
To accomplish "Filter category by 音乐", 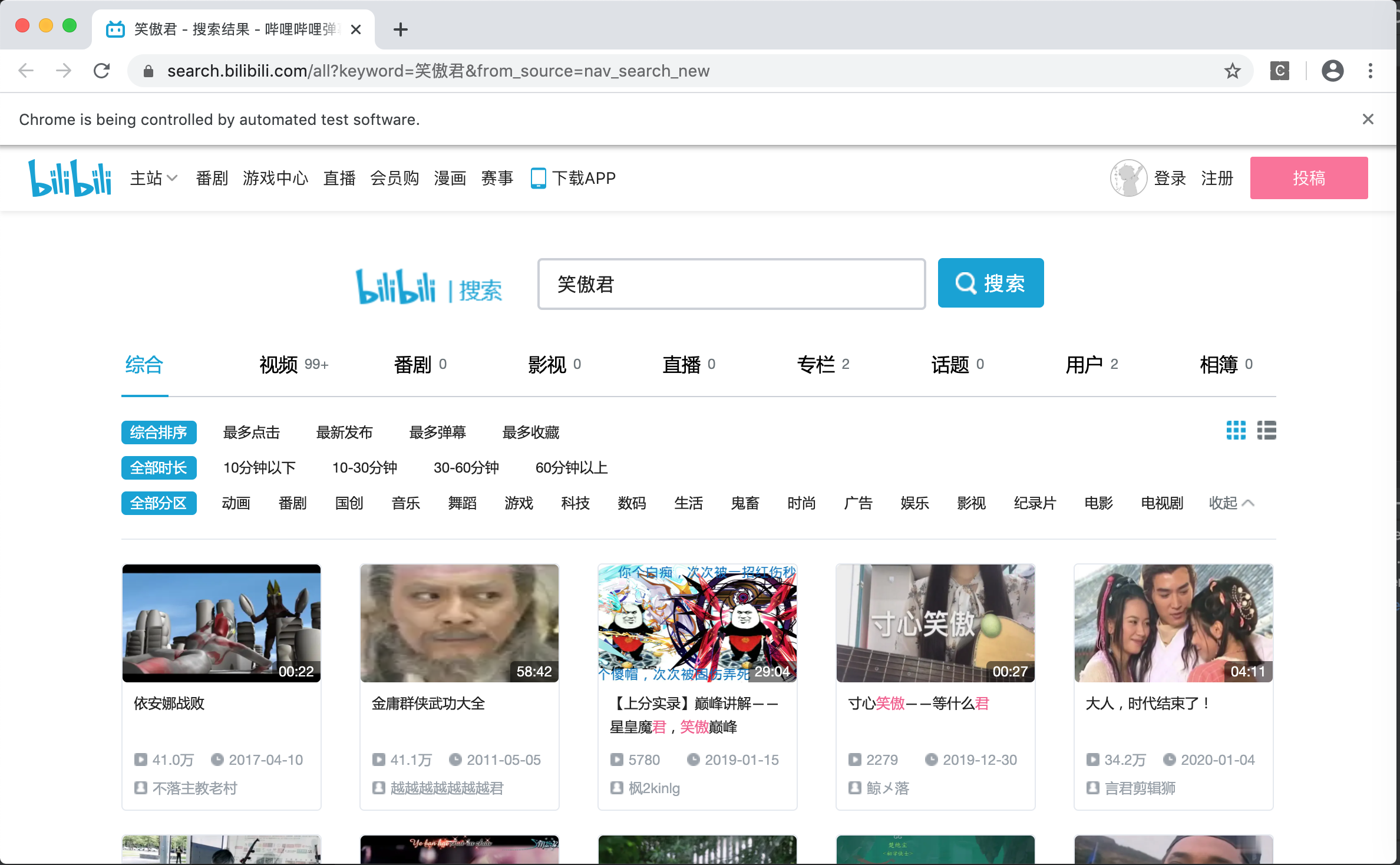I will [x=405, y=503].
